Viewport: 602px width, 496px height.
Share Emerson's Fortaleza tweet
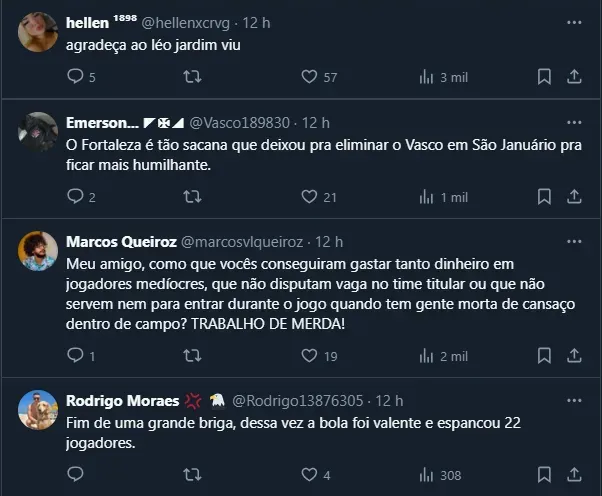575,197
